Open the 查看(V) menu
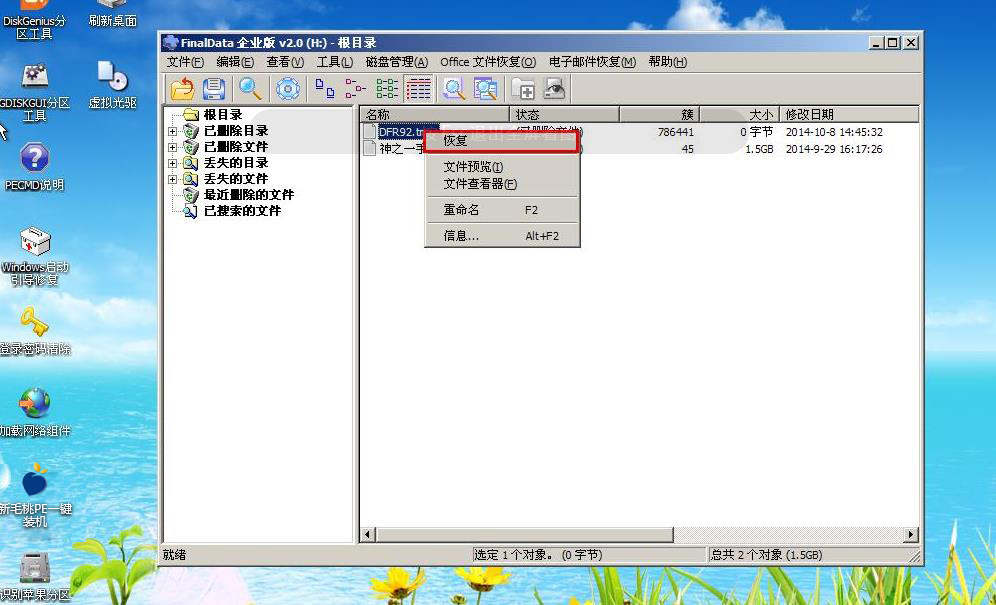Image resolution: width=996 pixels, height=605 pixels. point(285,62)
